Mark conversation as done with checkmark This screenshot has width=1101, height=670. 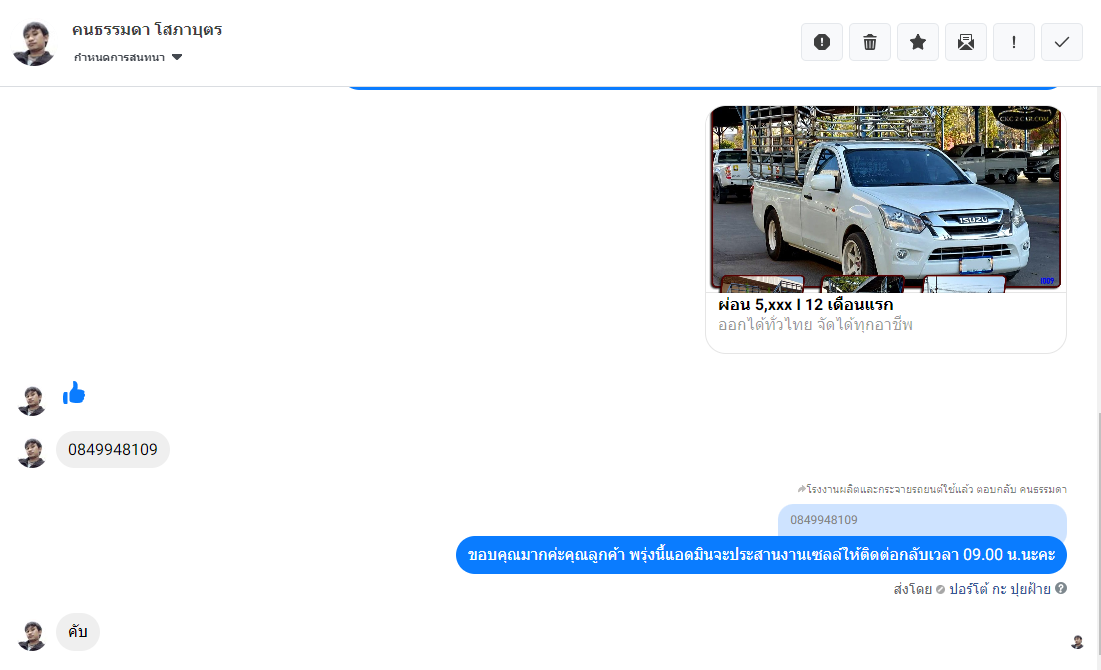click(1062, 42)
